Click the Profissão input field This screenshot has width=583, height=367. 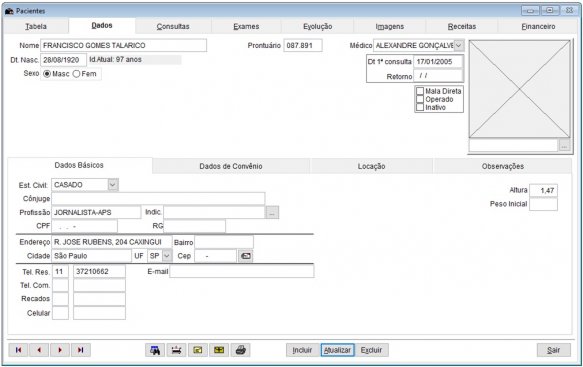click(96, 212)
